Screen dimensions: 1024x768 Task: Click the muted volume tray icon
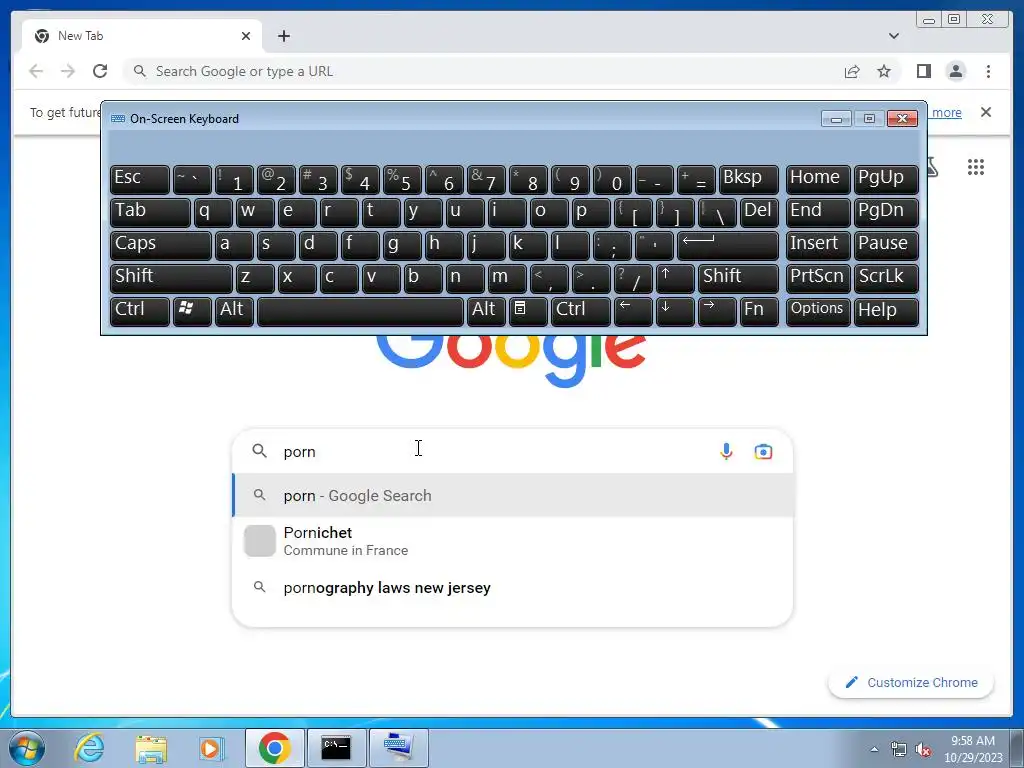923,750
